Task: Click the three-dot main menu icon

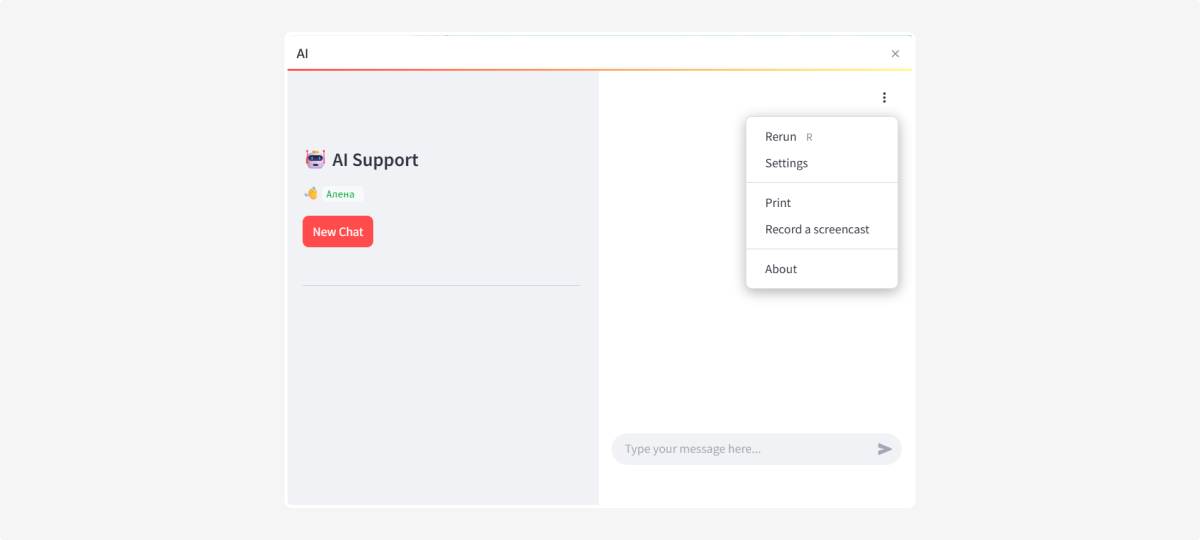Action: (884, 97)
